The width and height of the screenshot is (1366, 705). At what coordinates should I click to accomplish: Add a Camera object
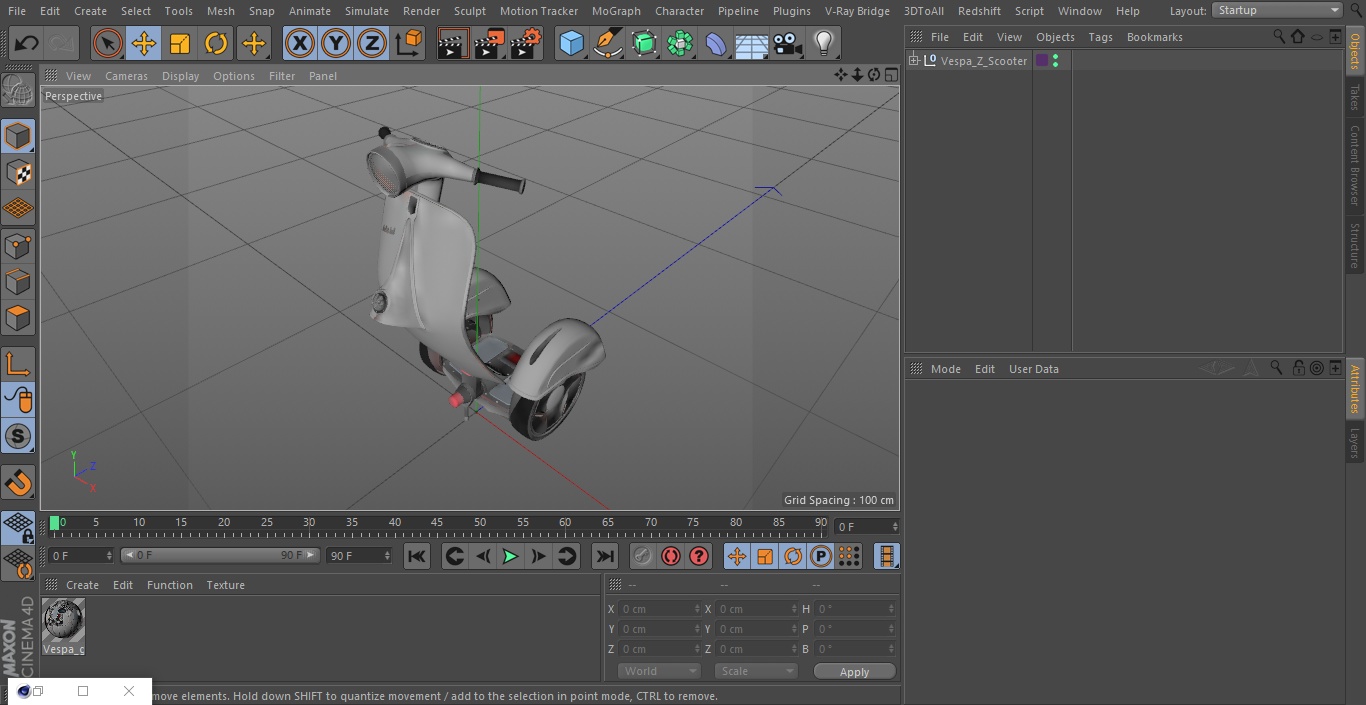[788, 43]
